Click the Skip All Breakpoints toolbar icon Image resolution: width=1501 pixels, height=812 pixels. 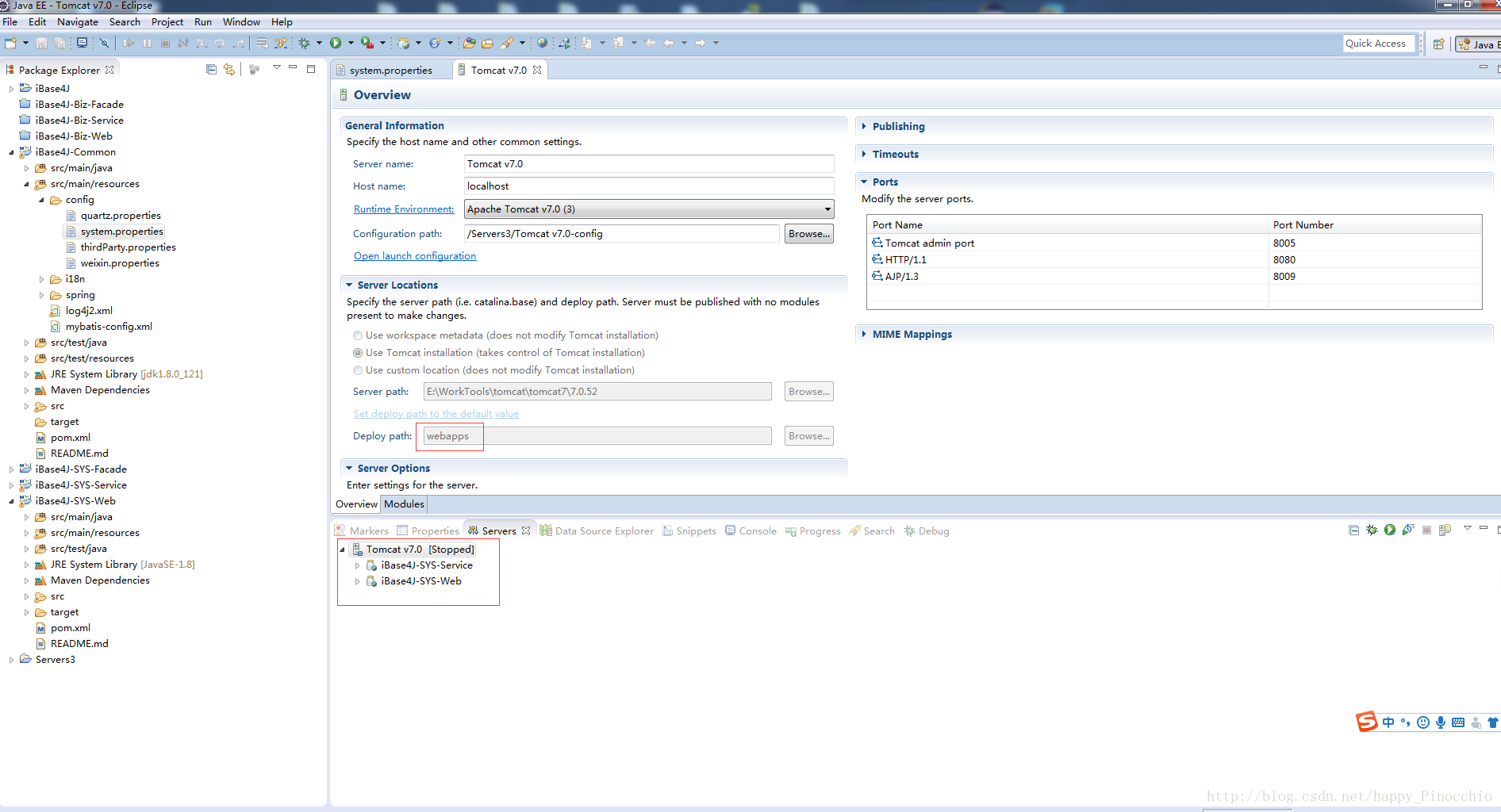(104, 43)
